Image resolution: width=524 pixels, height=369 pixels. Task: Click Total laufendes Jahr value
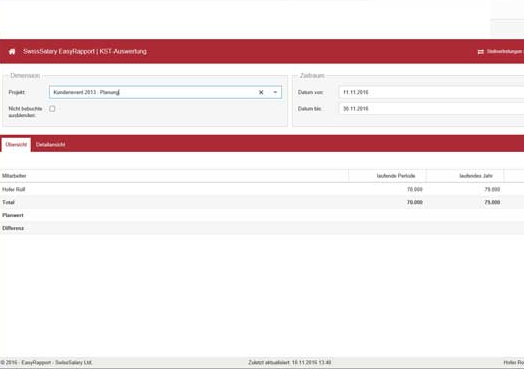[x=492, y=203]
